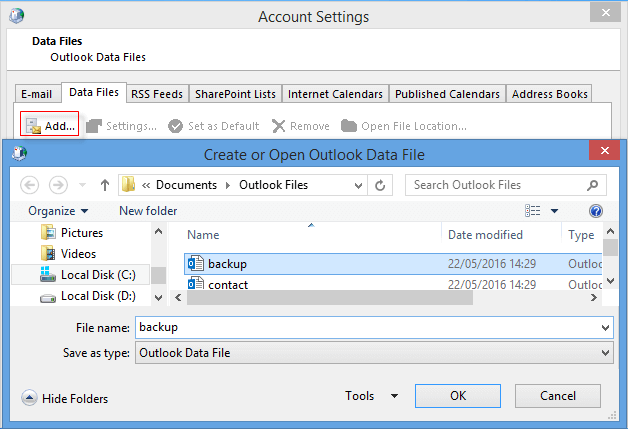The height and width of the screenshot is (429, 628).
Task: Click the Outlook Files breadcrumb
Action: [x=274, y=185]
